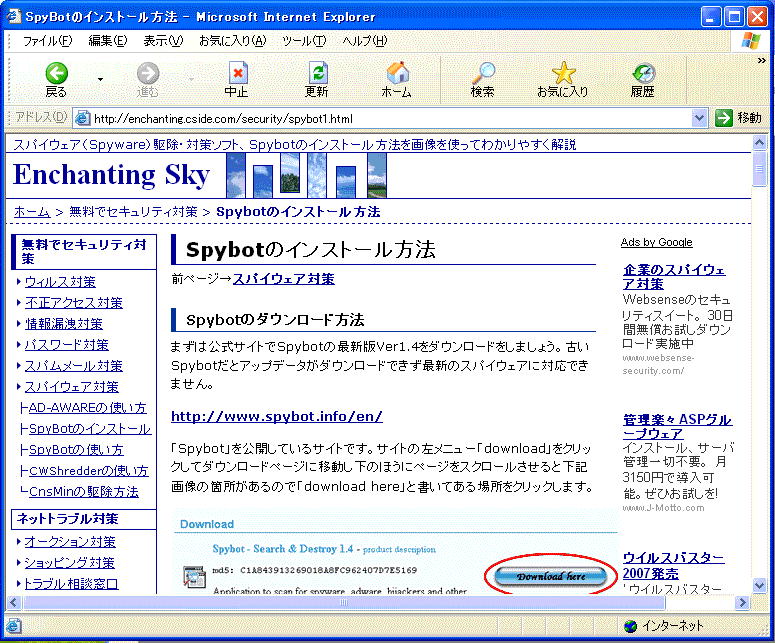Refresh the page with 更新
This screenshot has width=775, height=643.
pos(317,80)
